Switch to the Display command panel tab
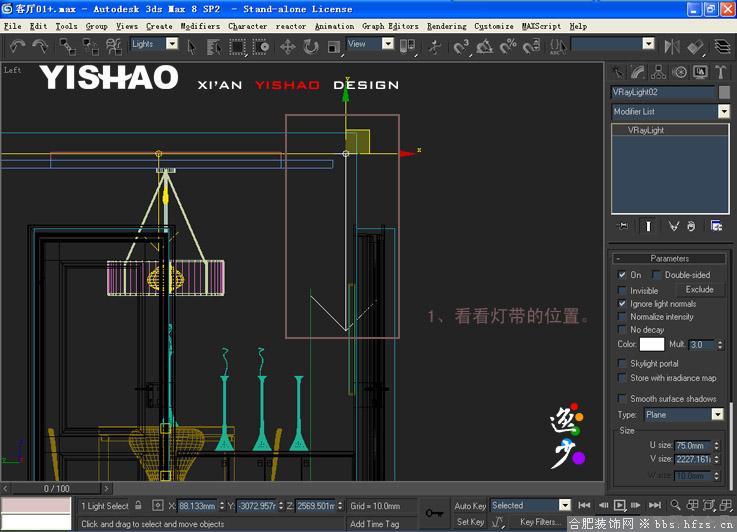 click(700, 72)
